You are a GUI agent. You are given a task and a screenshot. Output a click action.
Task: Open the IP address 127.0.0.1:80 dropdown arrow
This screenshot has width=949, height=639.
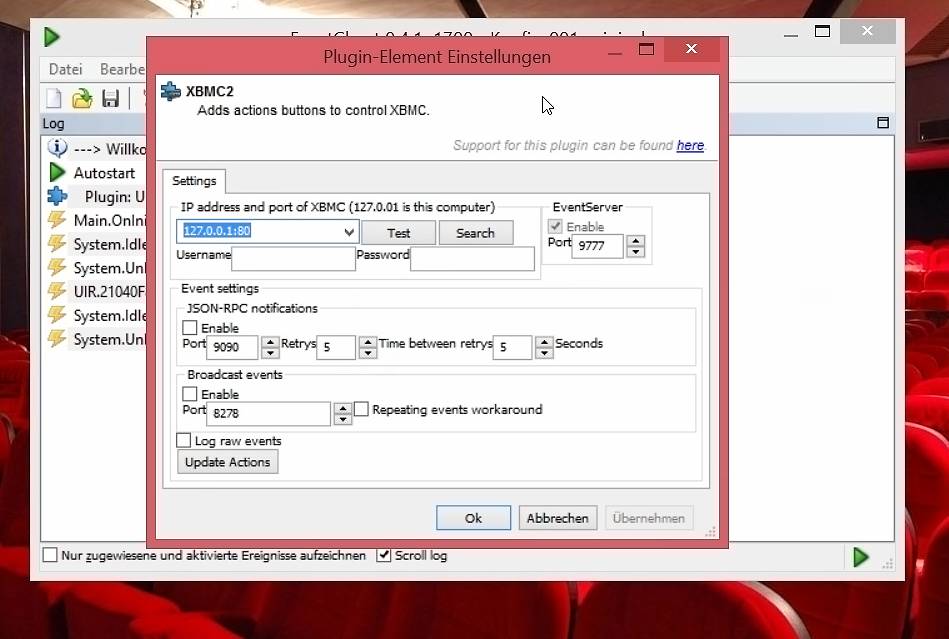(349, 232)
